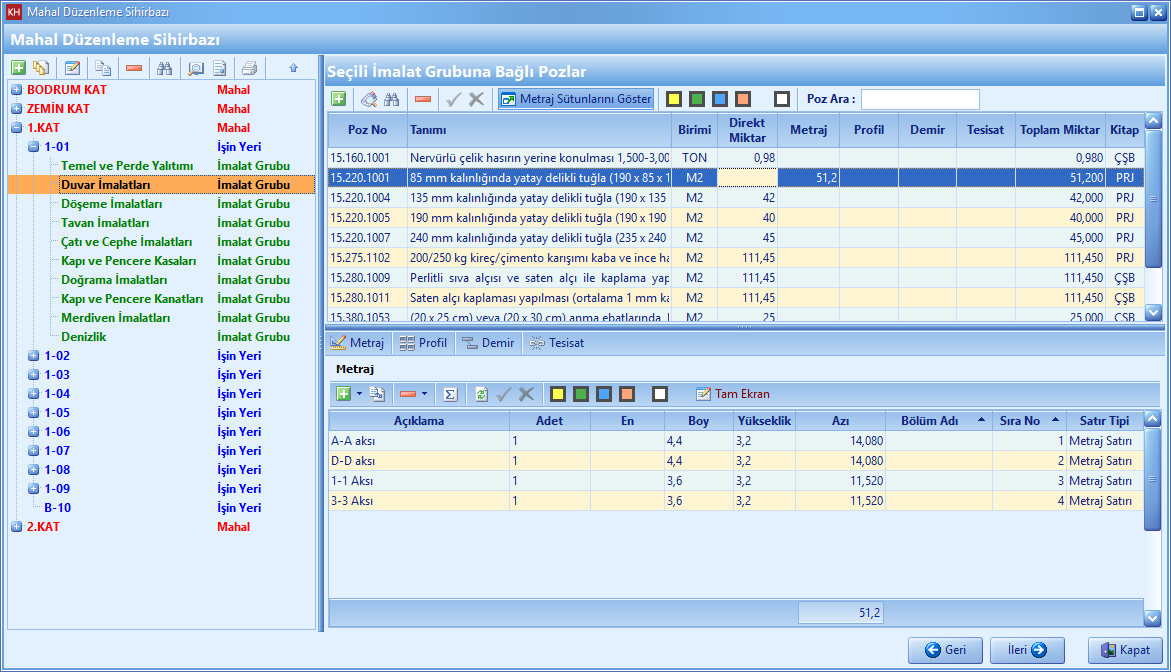Click the Tam Ekran button
1171x672 pixels.
click(x=733, y=394)
